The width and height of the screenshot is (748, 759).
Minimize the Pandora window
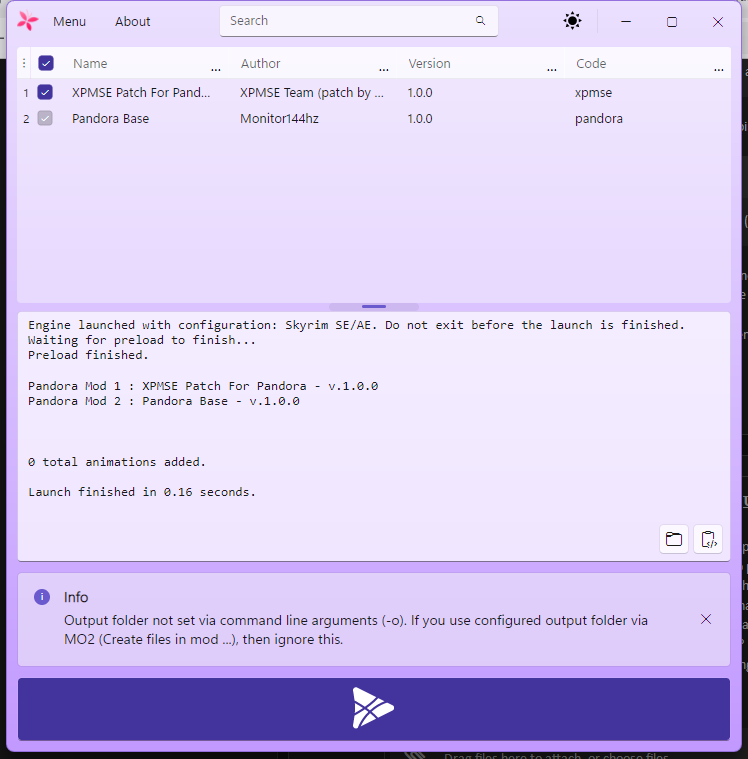click(x=626, y=21)
